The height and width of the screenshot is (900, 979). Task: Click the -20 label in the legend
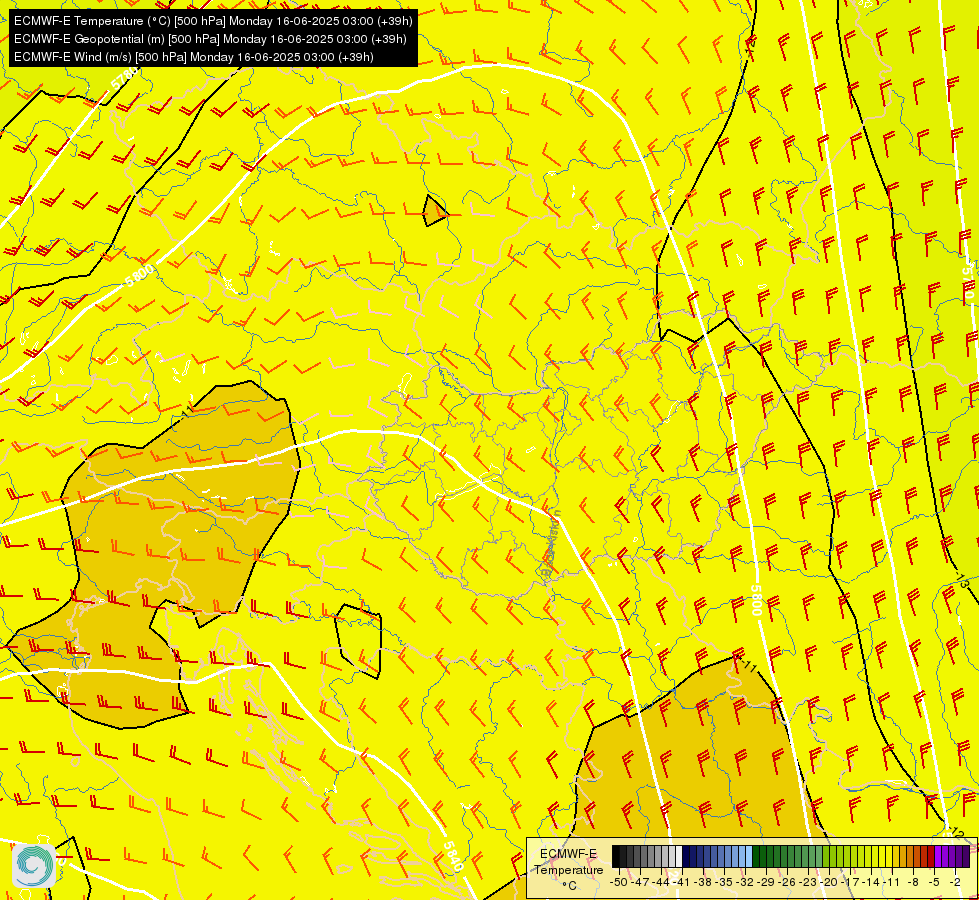click(x=830, y=882)
